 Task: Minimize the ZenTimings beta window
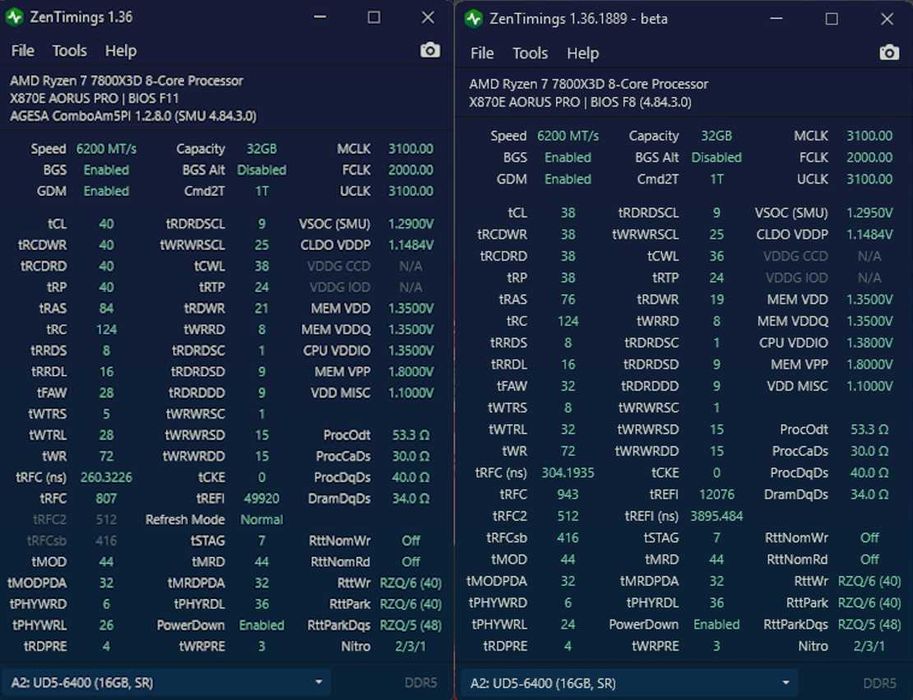tap(776, 19)
